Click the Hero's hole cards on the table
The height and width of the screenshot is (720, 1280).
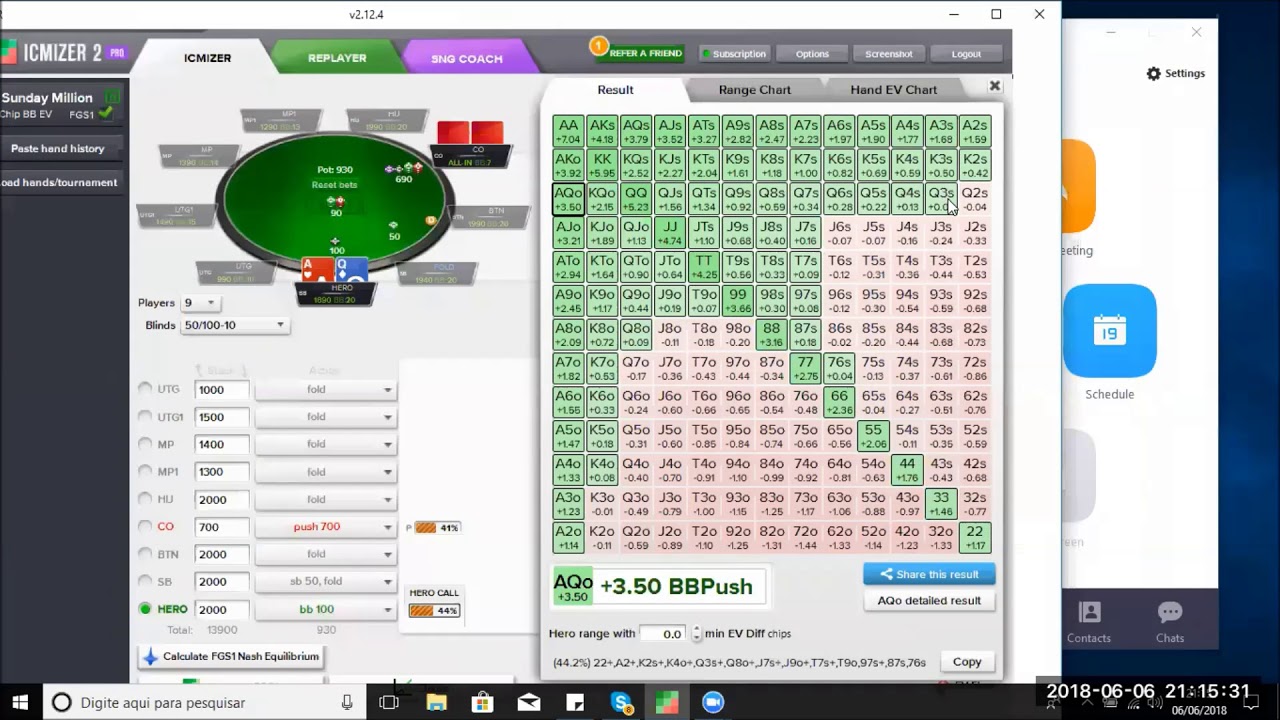tap(334, 270)
